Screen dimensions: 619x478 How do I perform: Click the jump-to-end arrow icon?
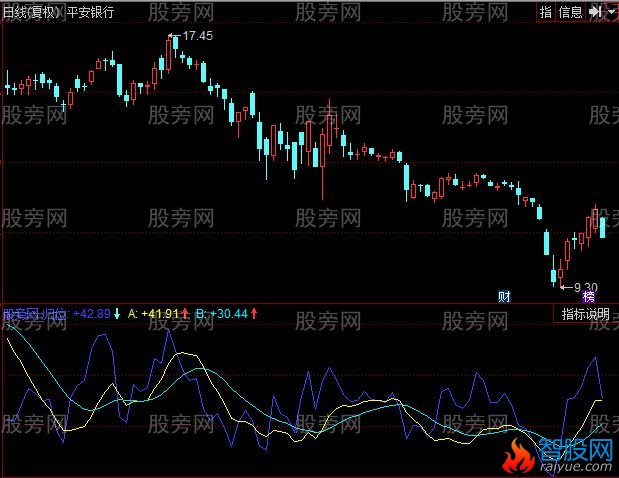tap(595, 12)
